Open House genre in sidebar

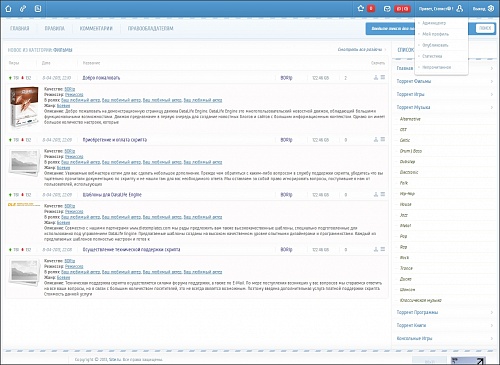tap(406, 204)
